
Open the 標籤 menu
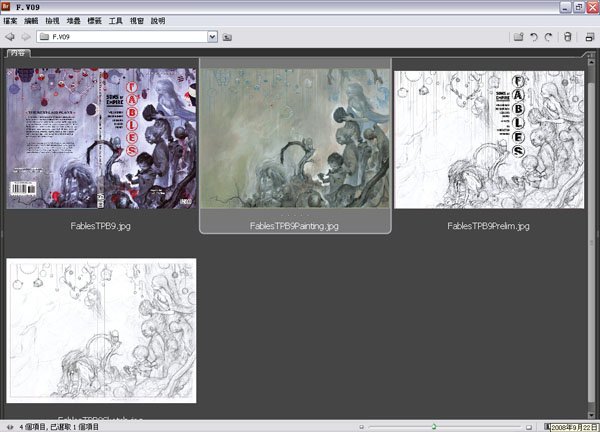[x=98, y=20]
